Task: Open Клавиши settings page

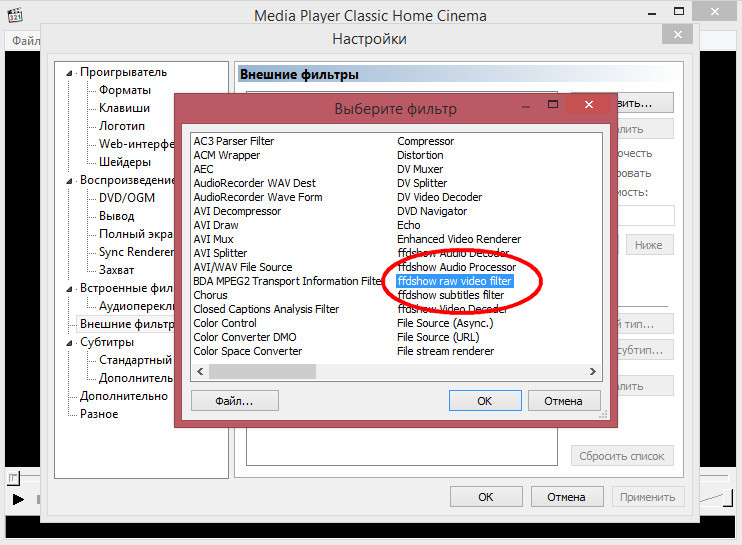Action: pyautogui.click(x=124, y=108)
